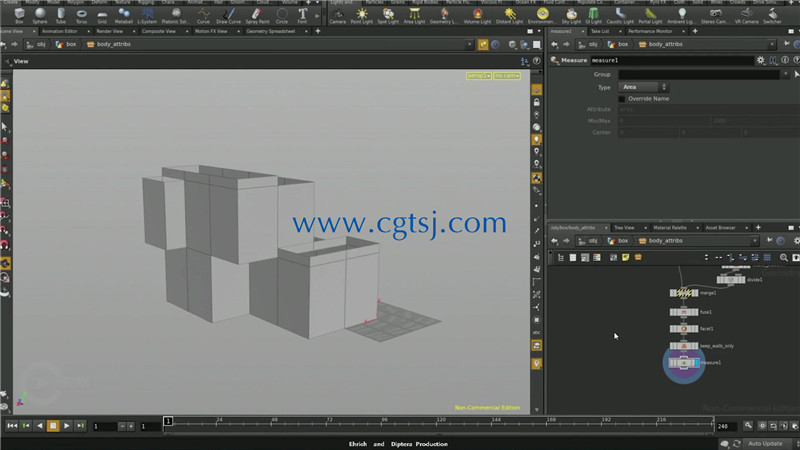800x450 pixels.
Task: Expand the create shelf overflow arrow
Action: 317,16
